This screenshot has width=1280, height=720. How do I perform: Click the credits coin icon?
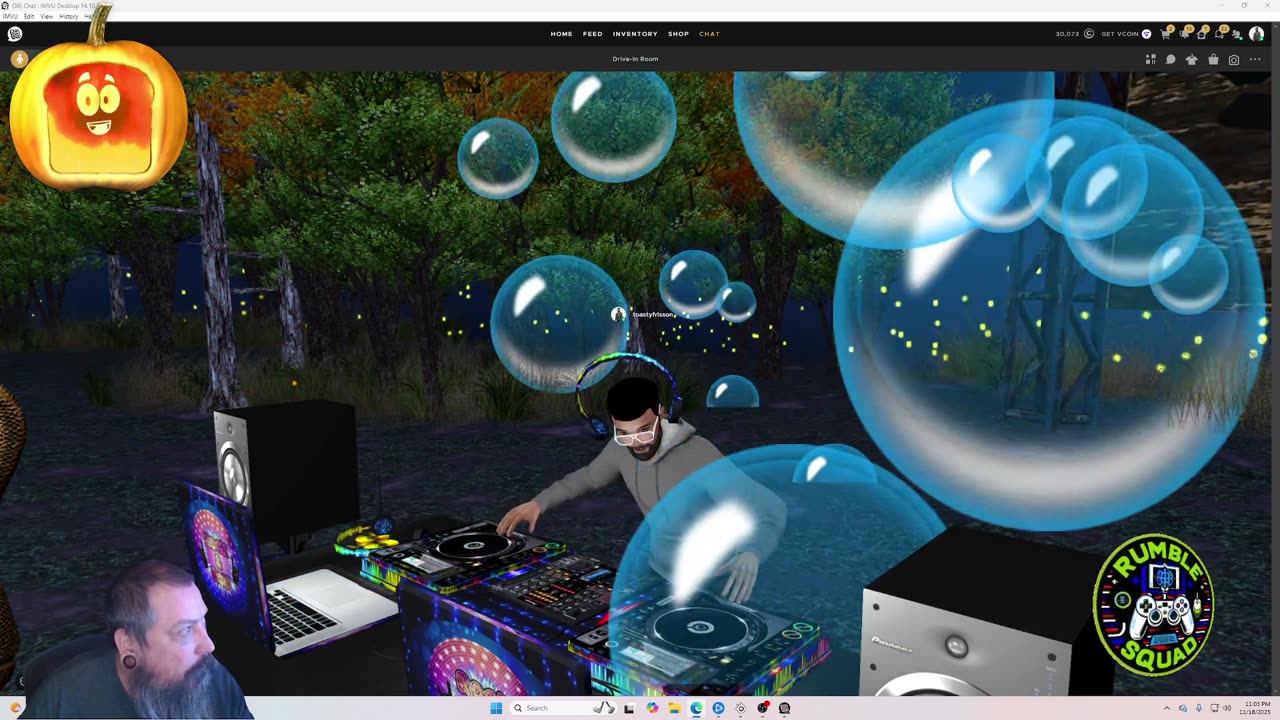tap(1089, 34)
